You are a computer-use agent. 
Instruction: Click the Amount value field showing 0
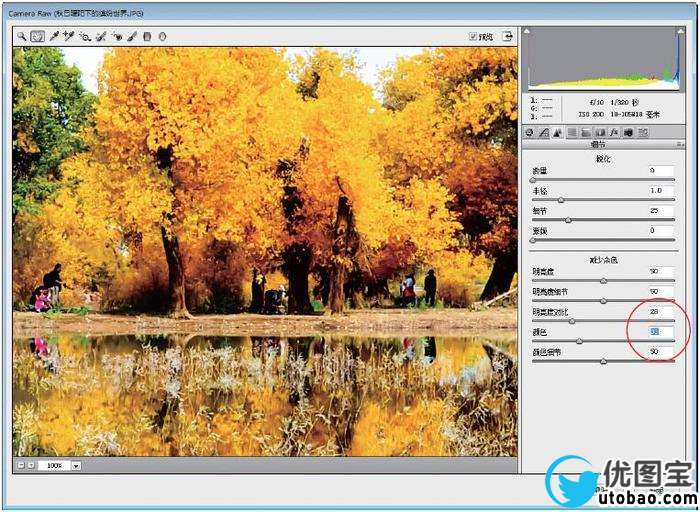point(661,171)
